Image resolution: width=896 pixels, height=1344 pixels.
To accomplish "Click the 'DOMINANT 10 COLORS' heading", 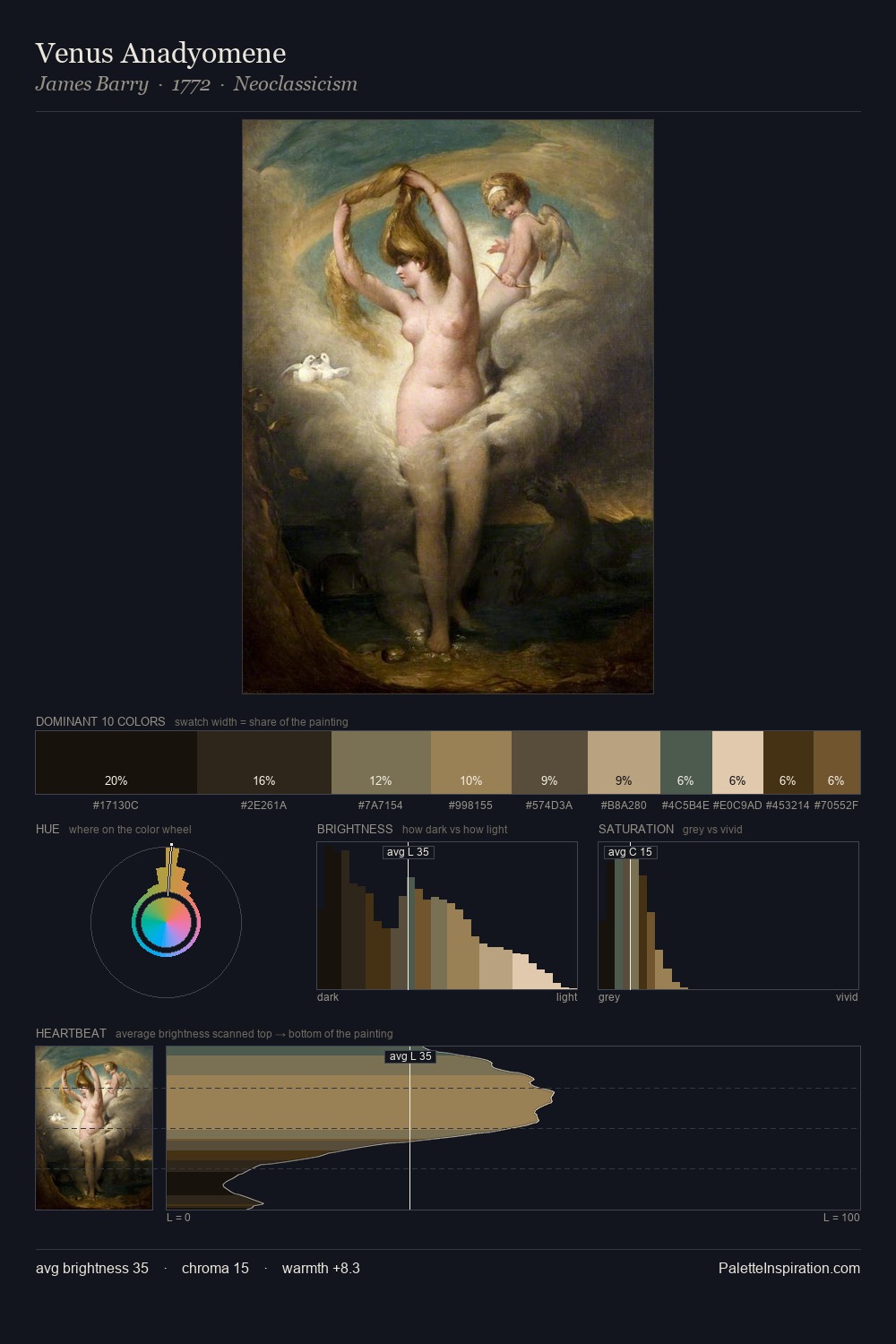I will coord(100,721).
